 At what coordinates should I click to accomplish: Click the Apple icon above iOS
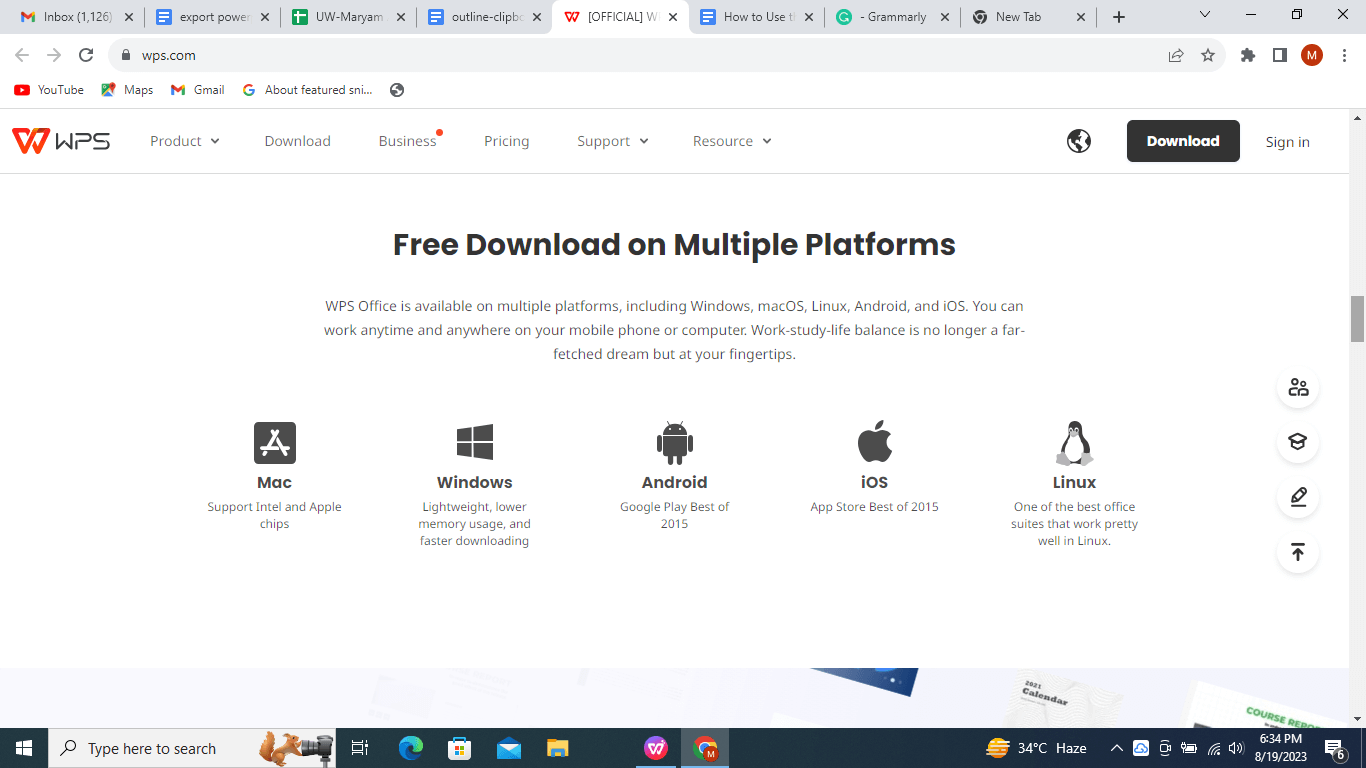pyautogui.click(x=874, y=441)
